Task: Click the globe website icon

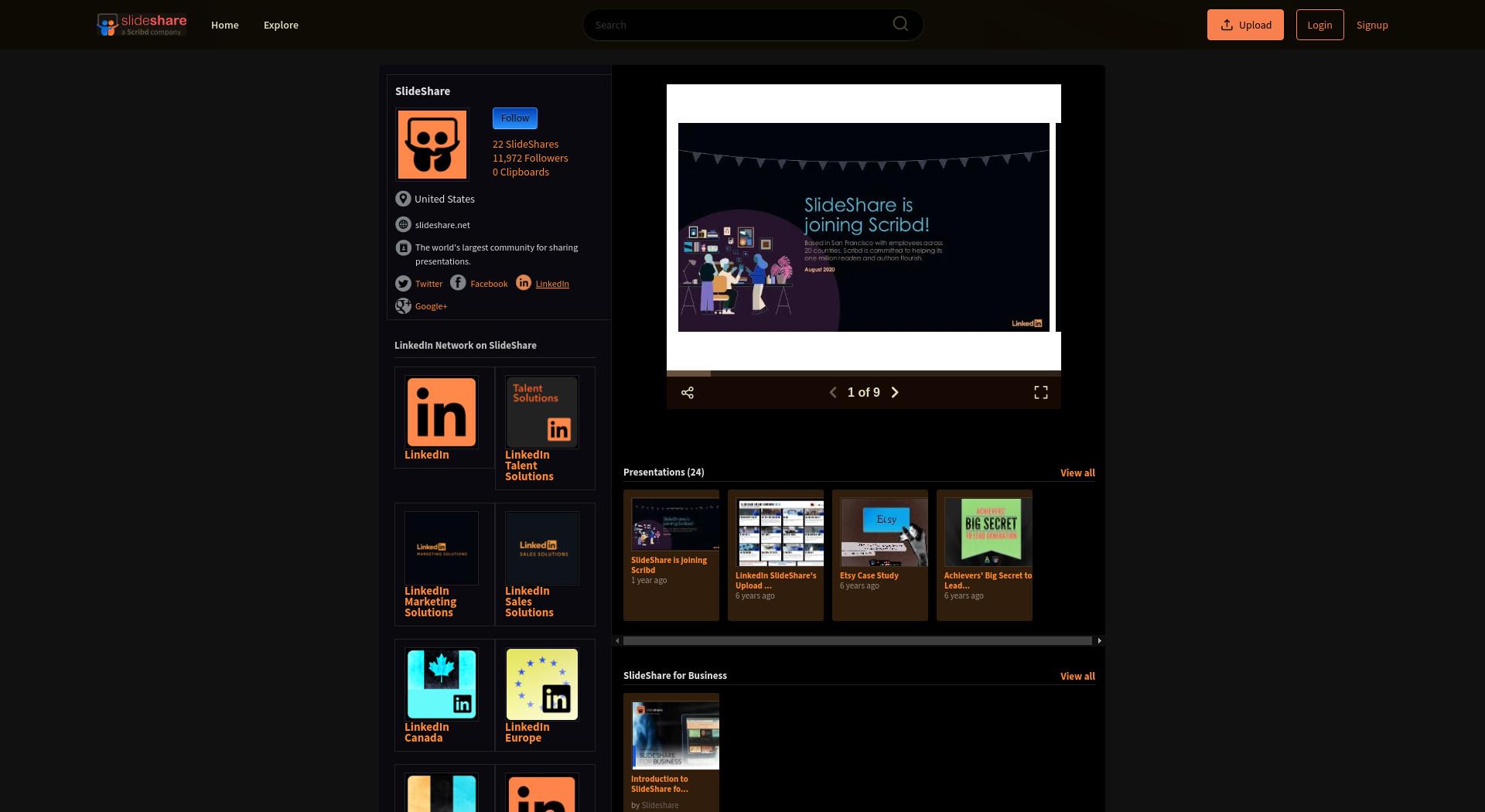Action: click(403, 224)
